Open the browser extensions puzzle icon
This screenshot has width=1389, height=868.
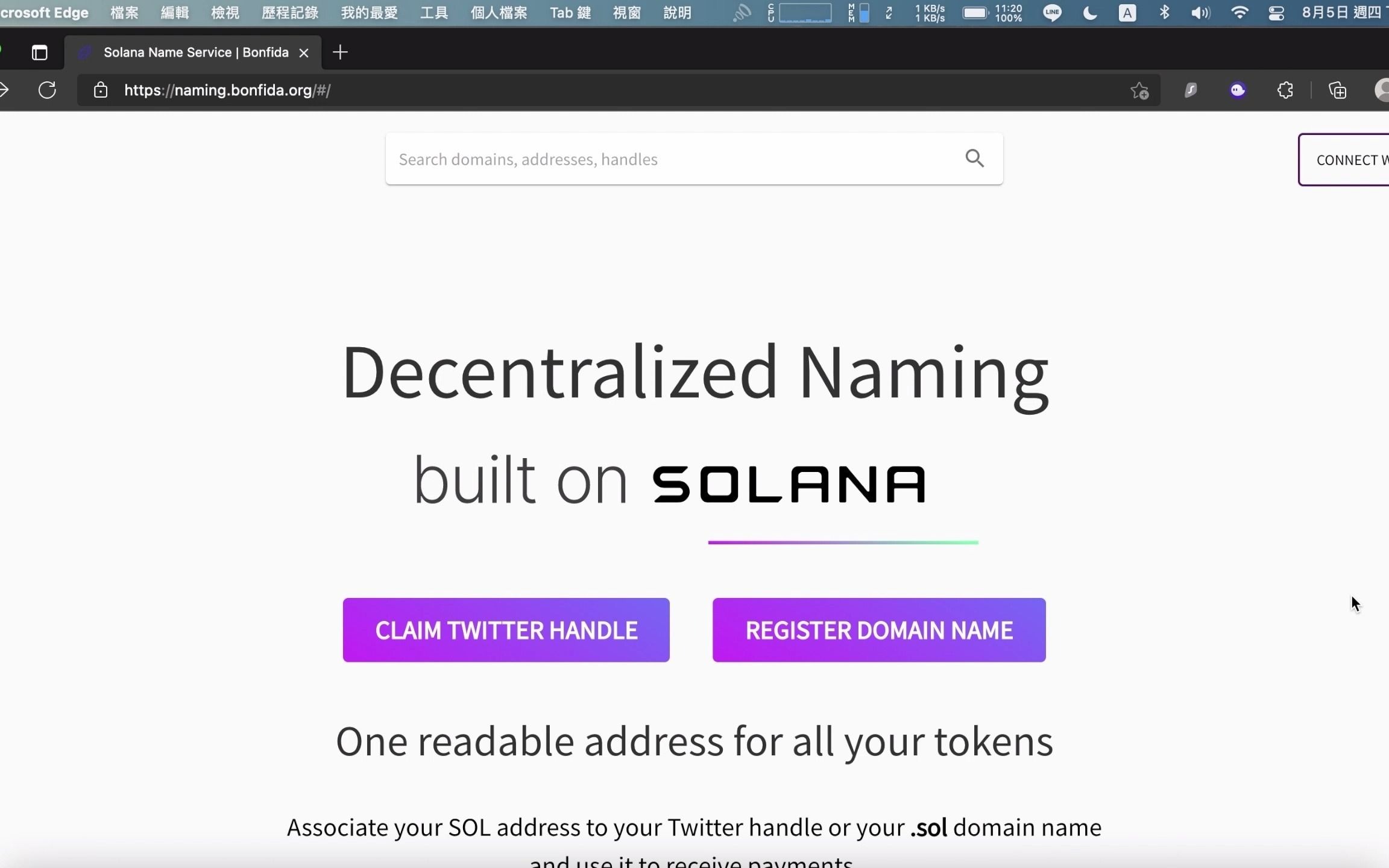pyautogui.click(x=1285, y=90)
